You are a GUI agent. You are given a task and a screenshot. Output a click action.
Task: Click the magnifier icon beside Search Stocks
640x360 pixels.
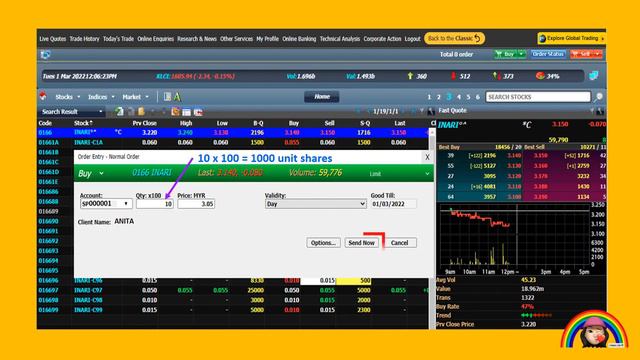[x=598, y=97]
